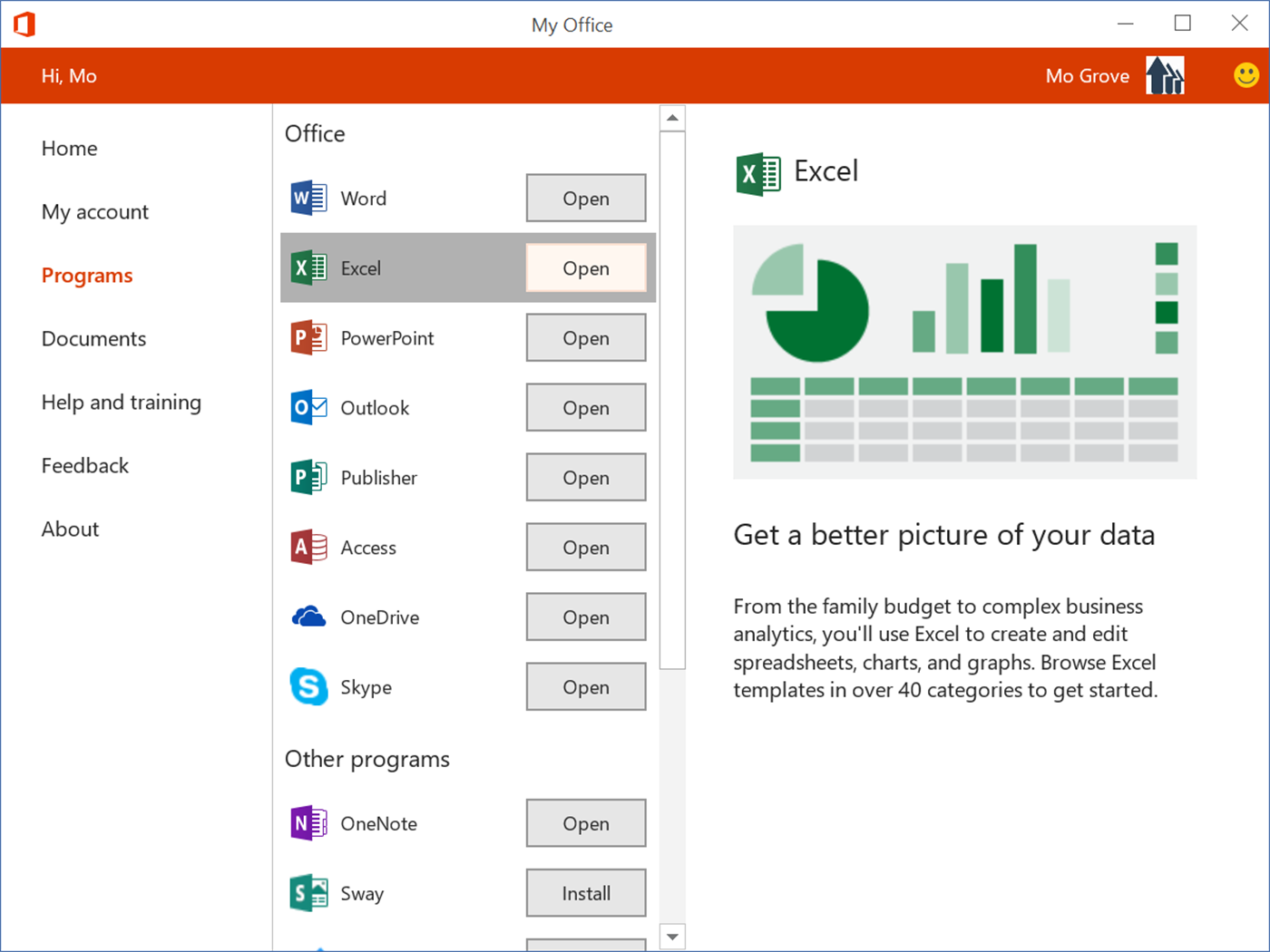Close the My Office window
This screenshot has width=1270, height=952.
[x=1240, y=24]
